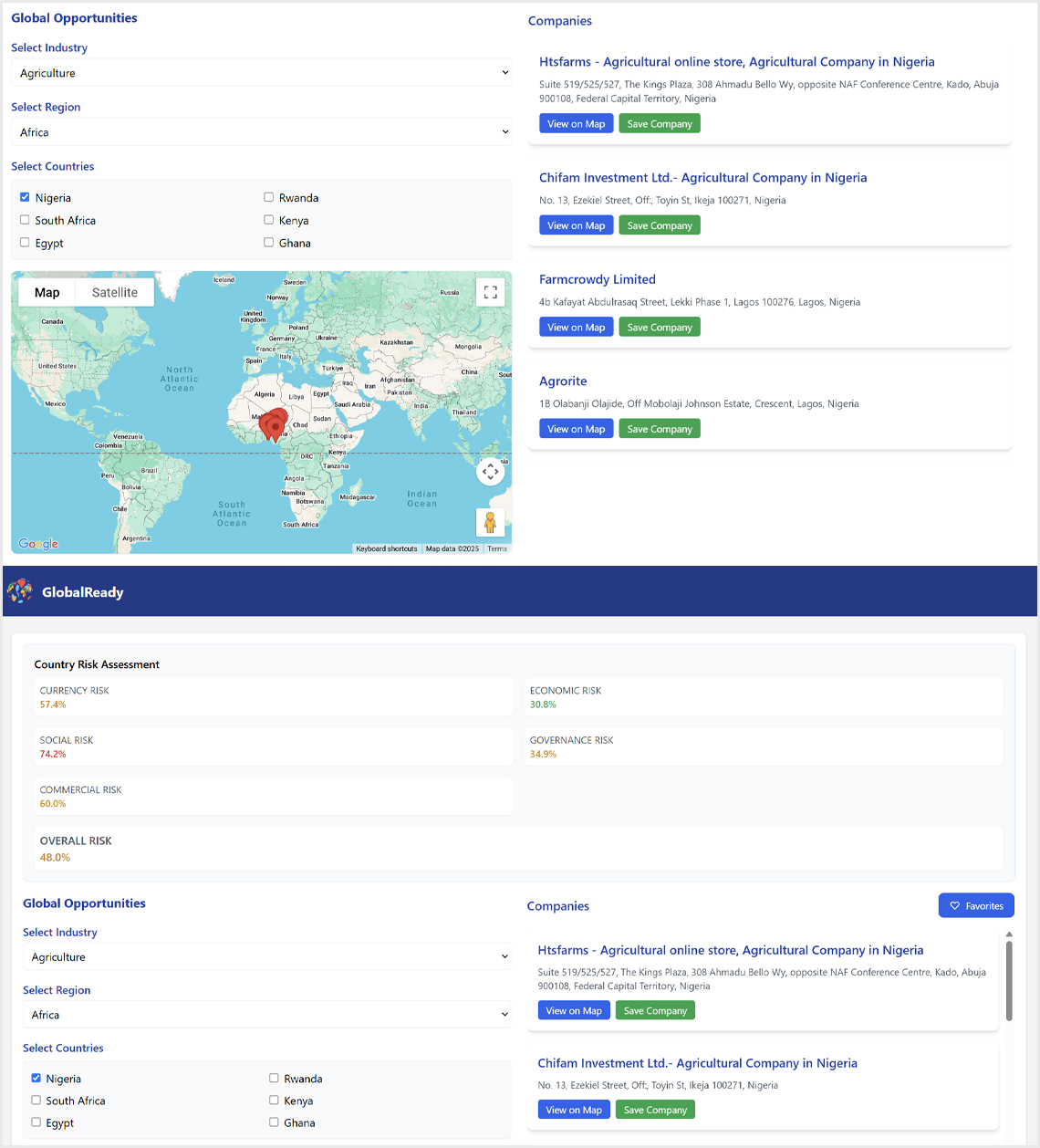Screen dimensions: 1040x1148
Task: Click the red marker pins over Nigeria
Action: click(x=274, y=424)
